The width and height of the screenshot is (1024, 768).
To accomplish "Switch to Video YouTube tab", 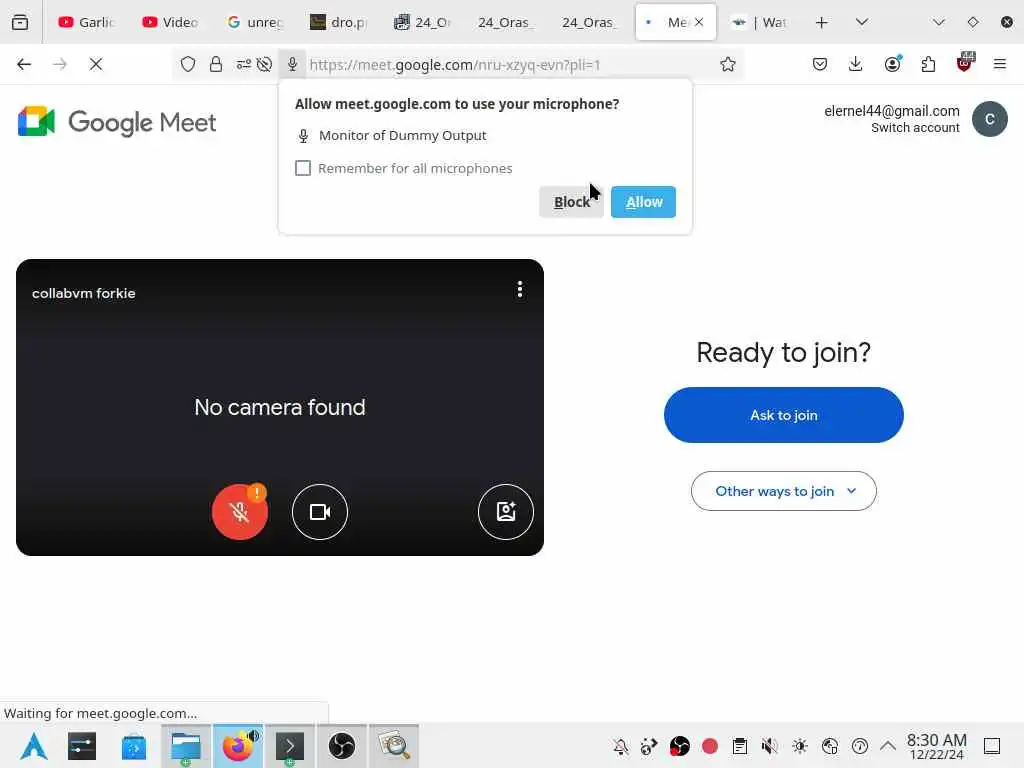I will (170, 22).
